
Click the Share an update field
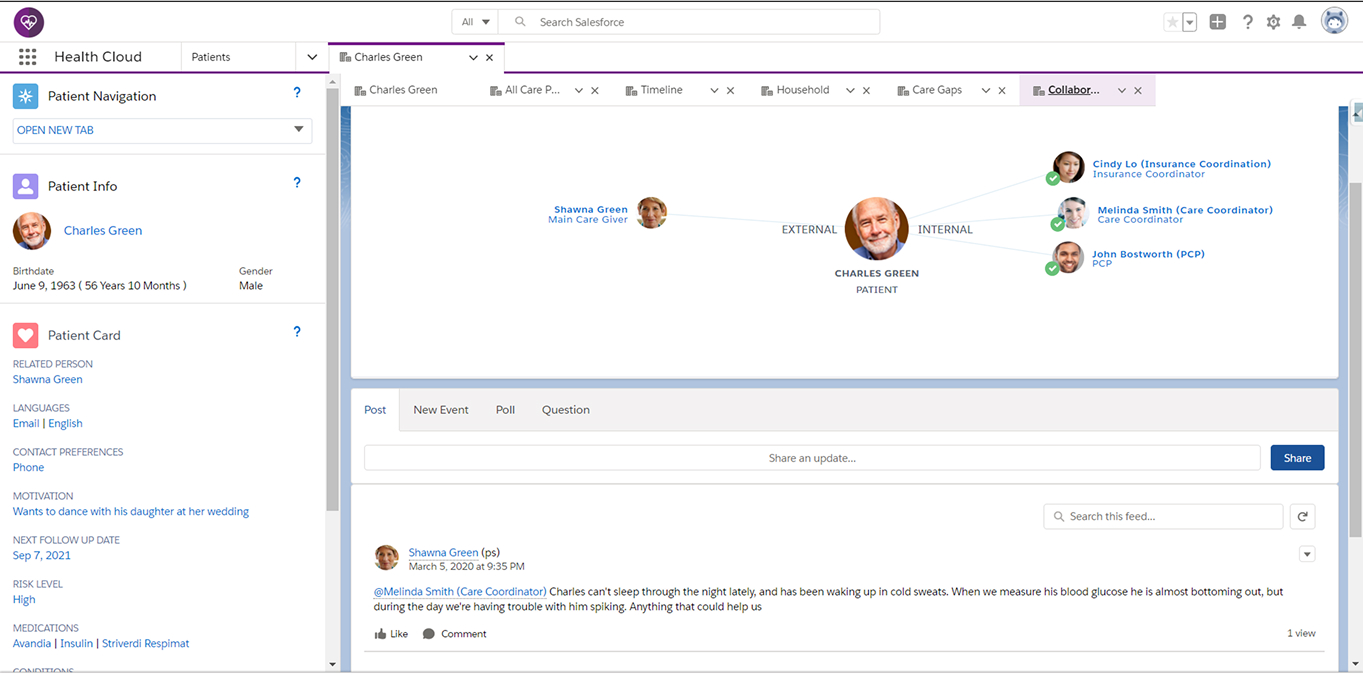tap(812, 458)
